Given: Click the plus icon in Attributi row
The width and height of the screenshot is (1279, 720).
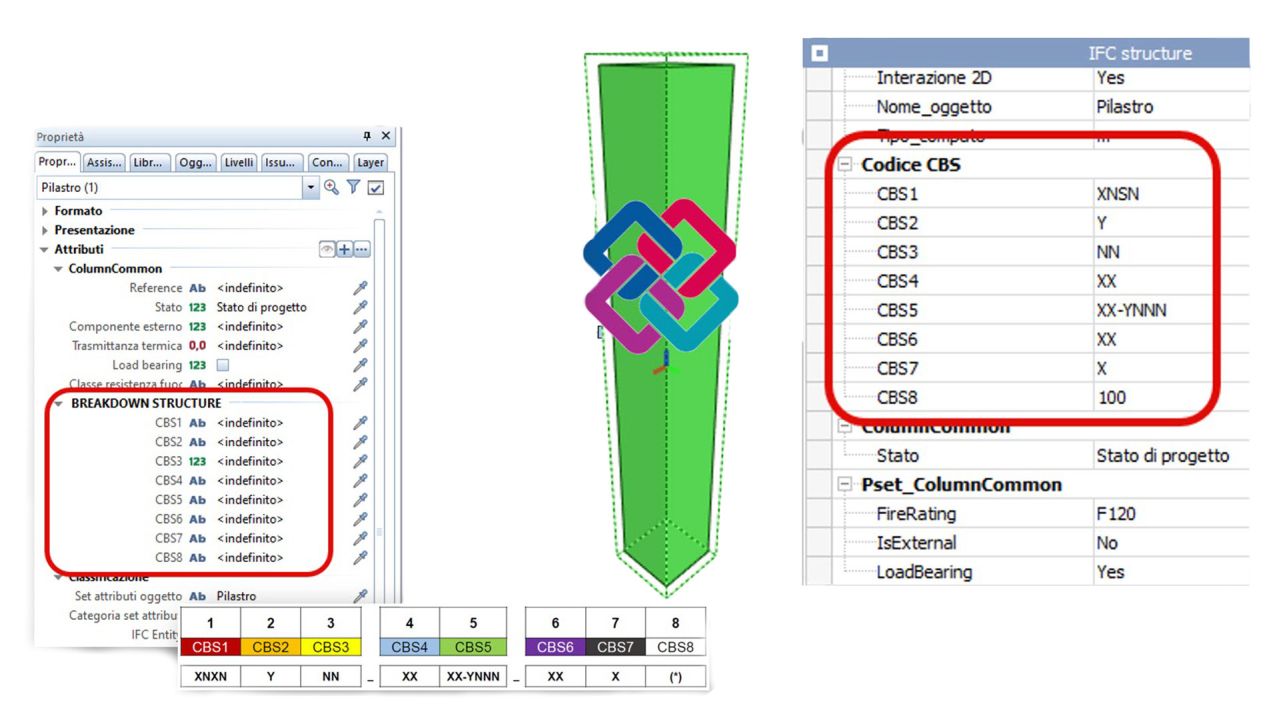Looking at the screenshot, I should pyautogui.click(x=344, y=249).
